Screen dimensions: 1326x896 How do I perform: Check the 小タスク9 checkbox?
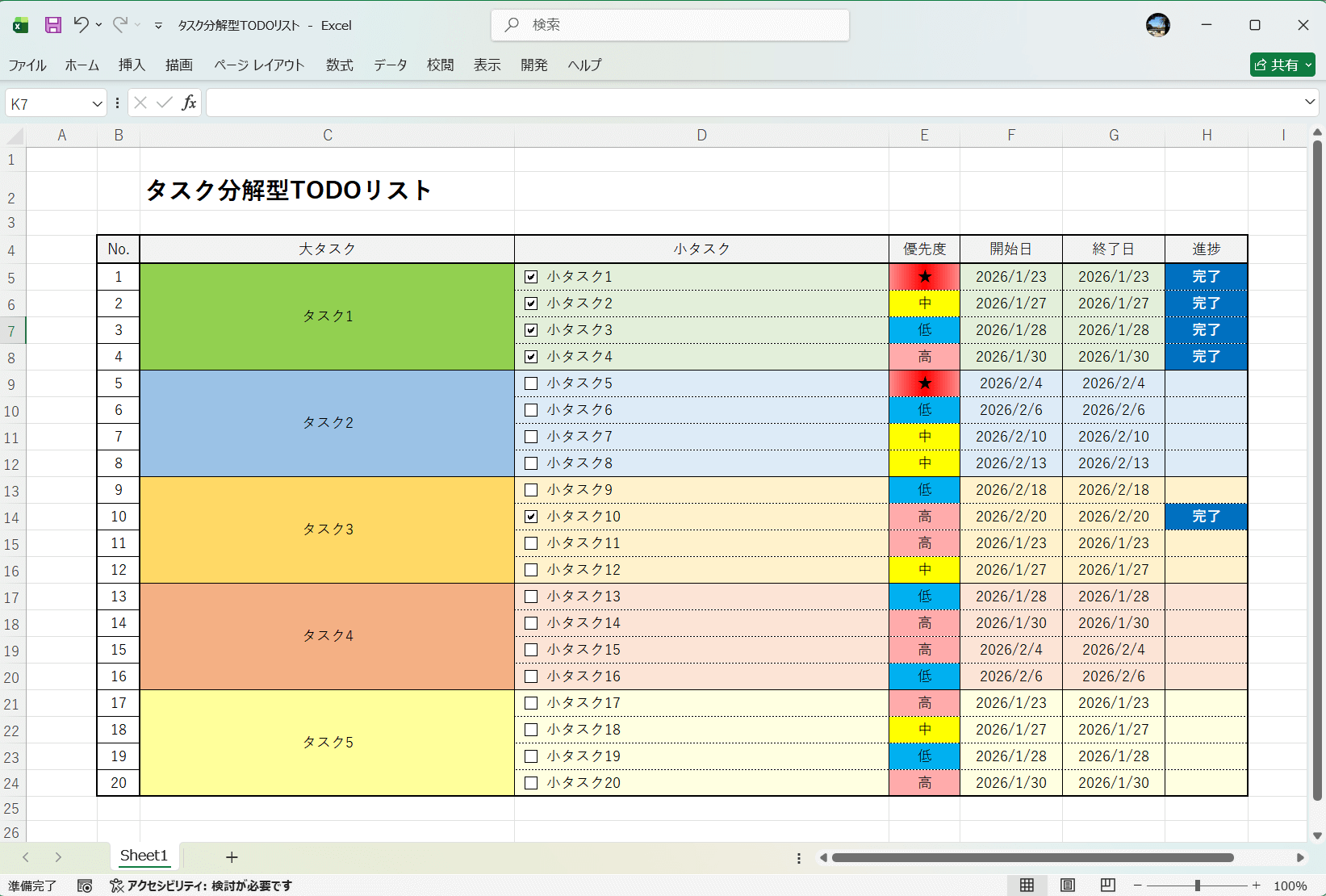(530, 489)
